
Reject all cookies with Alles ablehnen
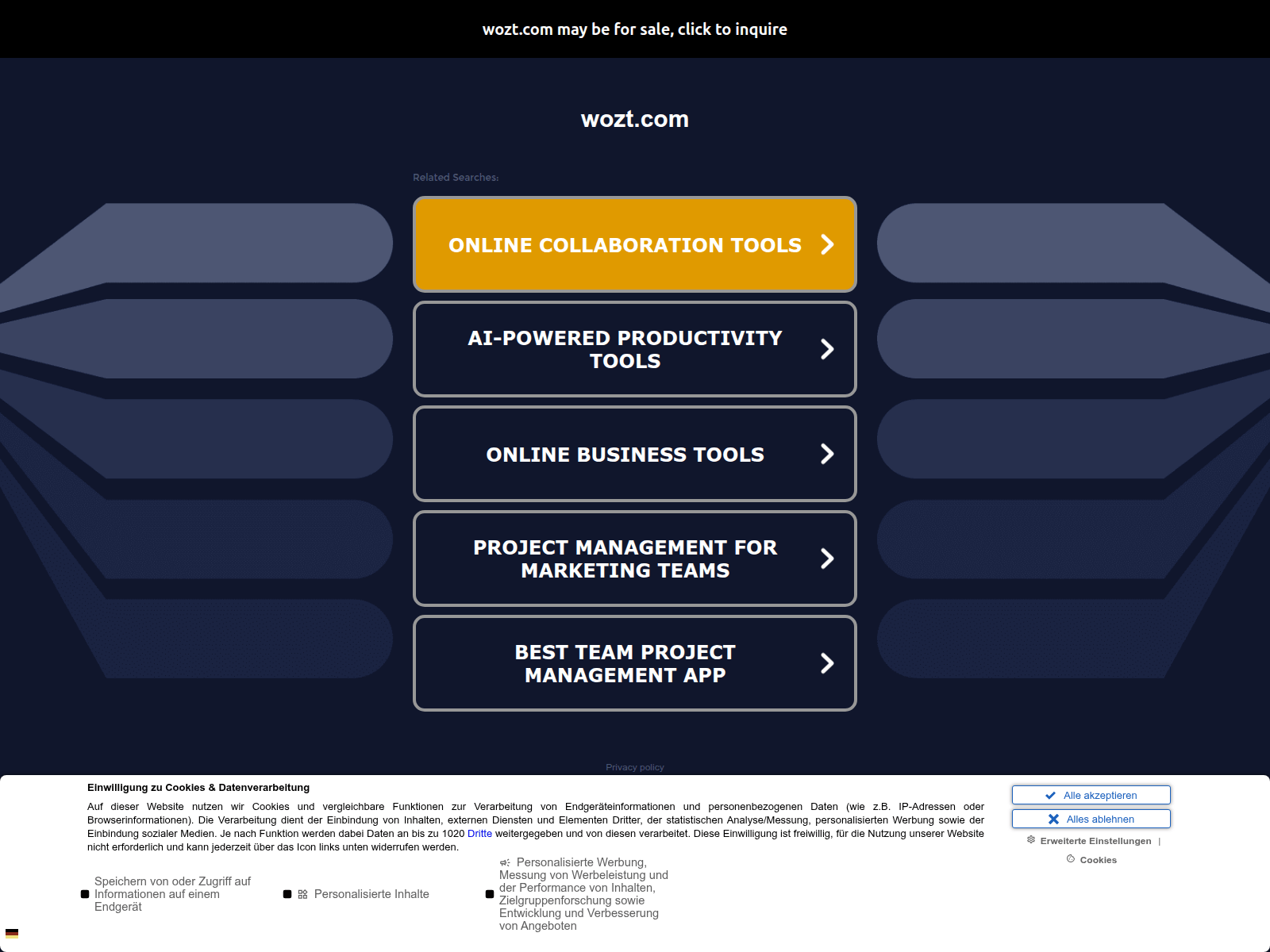coord(1091,819)
